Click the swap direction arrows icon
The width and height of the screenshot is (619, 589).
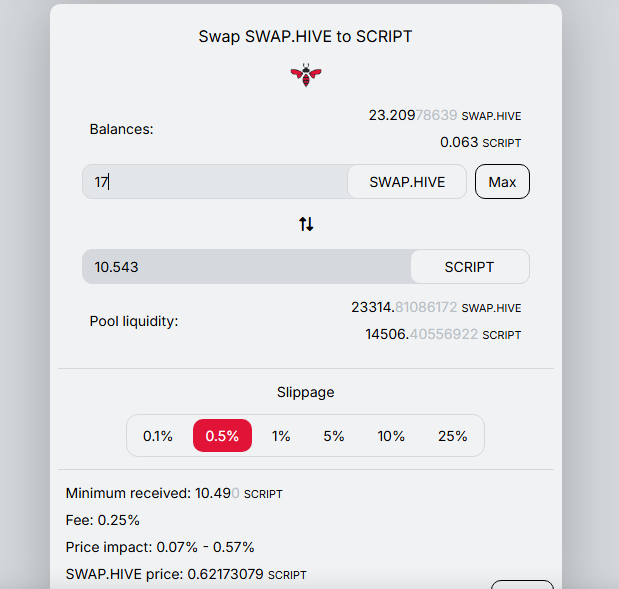click(306, 225)
